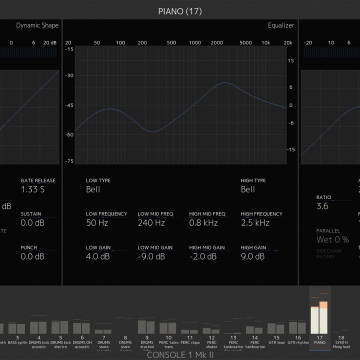
Task: Select channel 10 PERC latin toms
Action: point(168,333)
